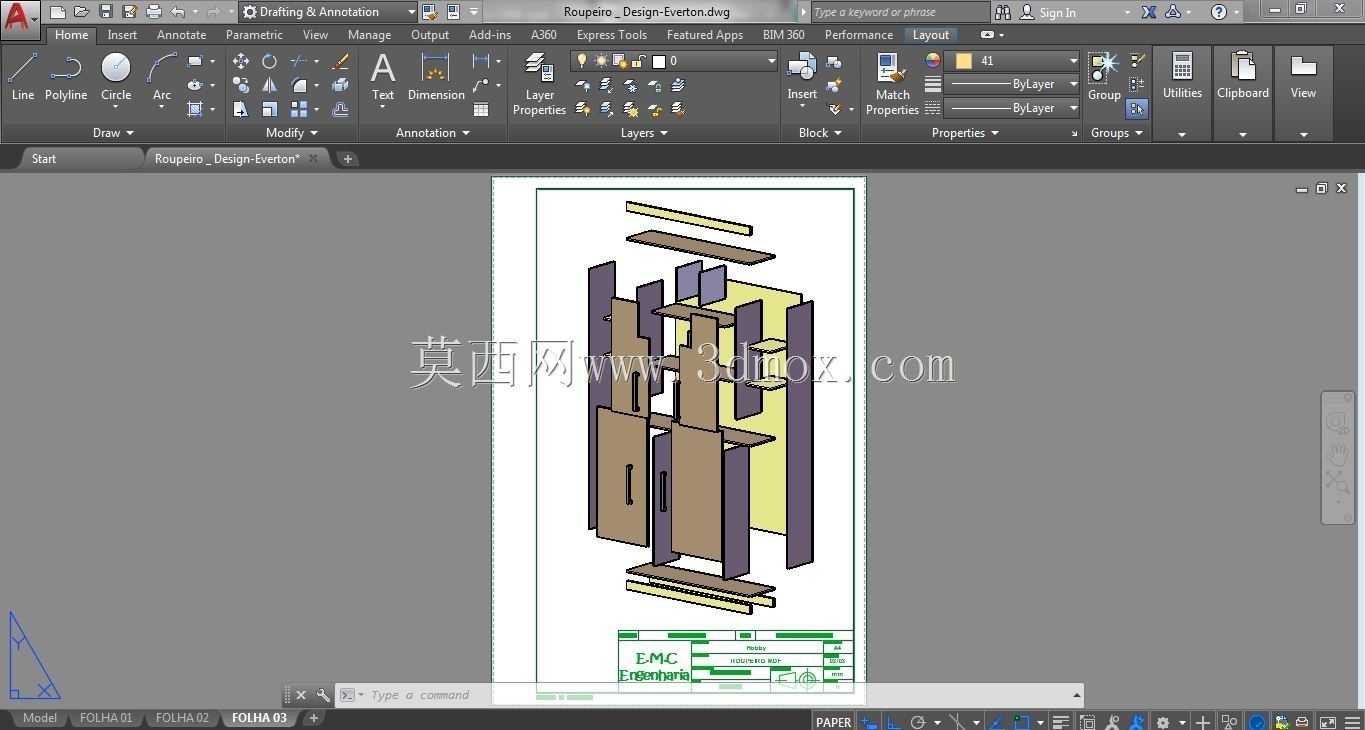Viewport: 1365px width, 730px height.
Task: Toggle lineweight display in status bar
Action: pyautogui.click(x=1061, y=721)
